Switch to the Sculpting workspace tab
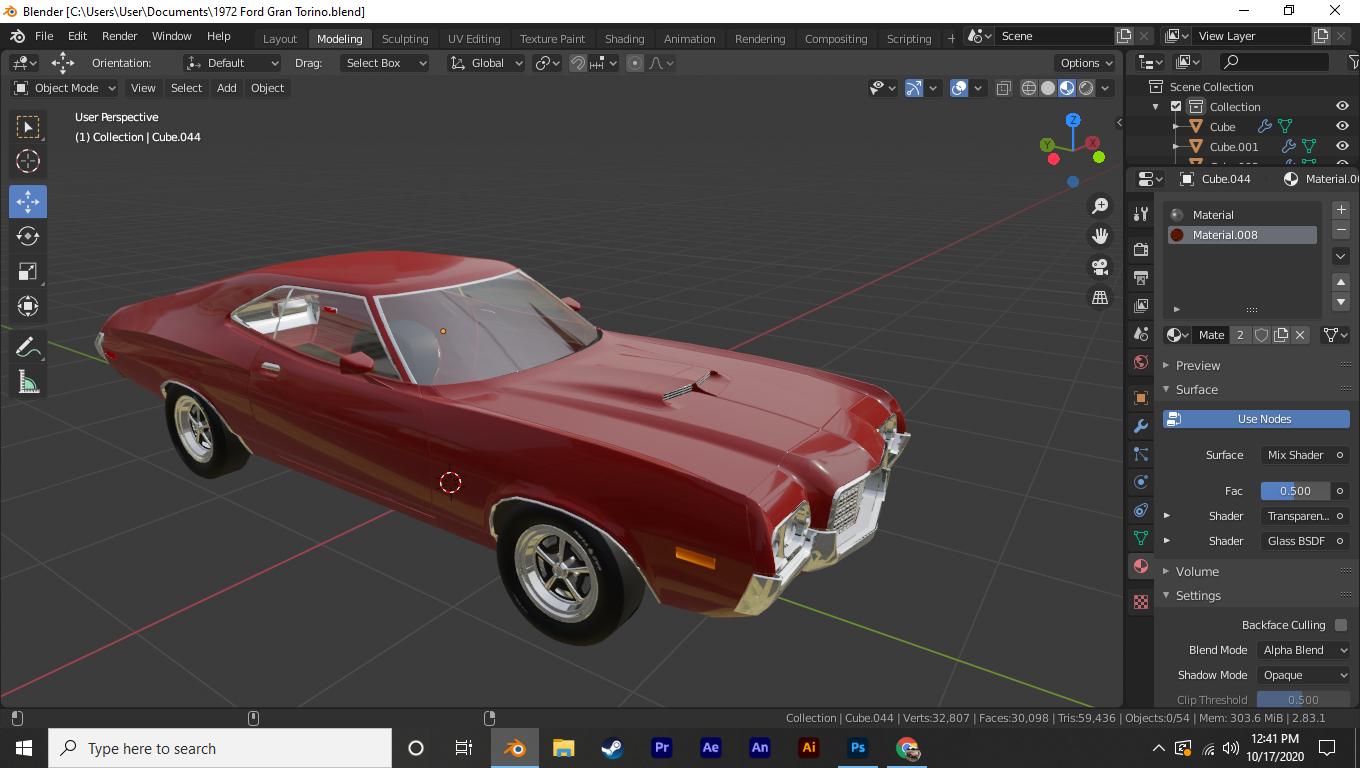 point(405,39)
